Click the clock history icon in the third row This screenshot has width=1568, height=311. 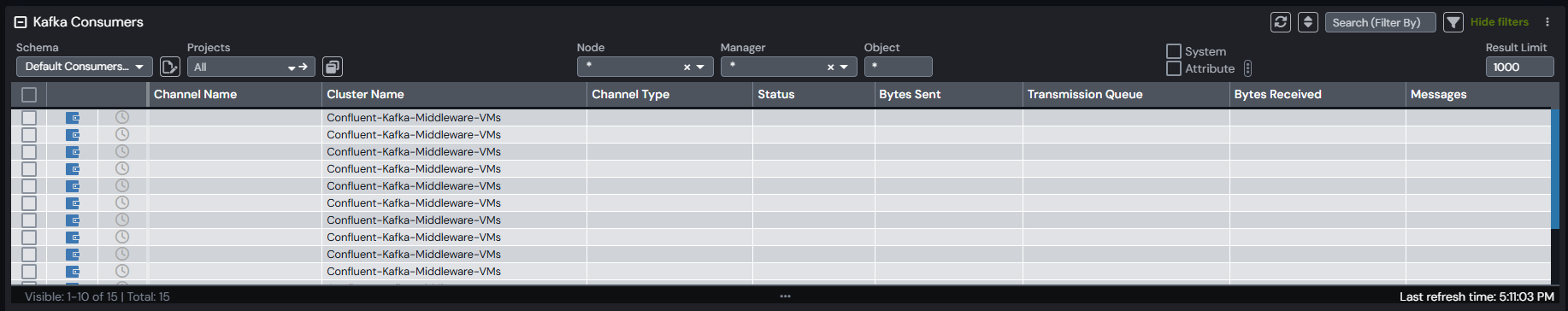tap(122, 151)
